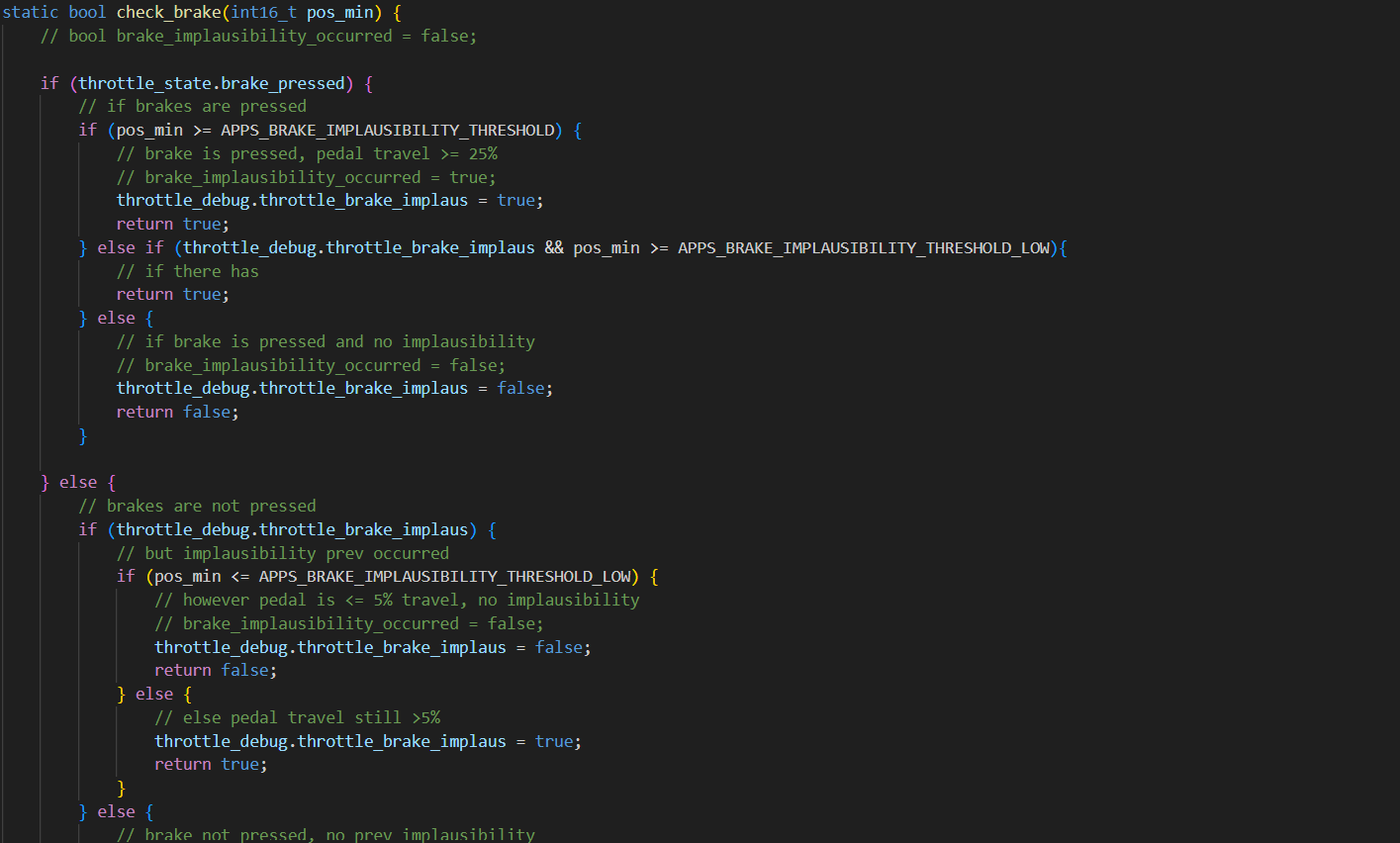Click the commented-out bool brake_implausibility_occurred declaration
This screenshot has width=1400, height=843.
[x=258, y=37]
